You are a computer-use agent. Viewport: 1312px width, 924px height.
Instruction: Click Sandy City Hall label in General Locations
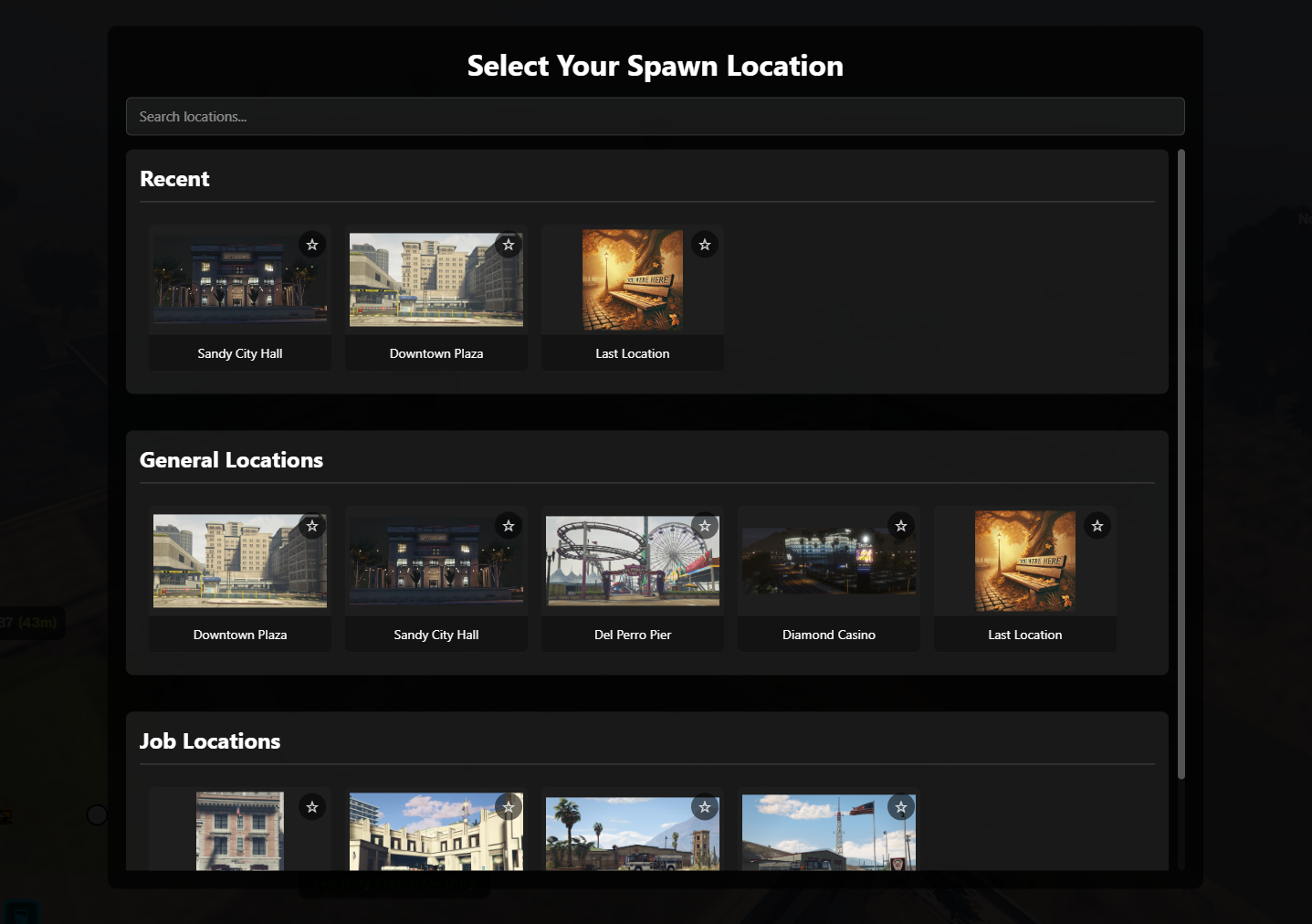436,635
